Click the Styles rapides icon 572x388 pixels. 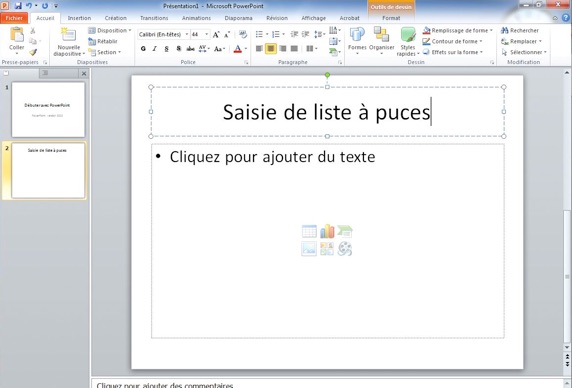[x=408, y=35]
